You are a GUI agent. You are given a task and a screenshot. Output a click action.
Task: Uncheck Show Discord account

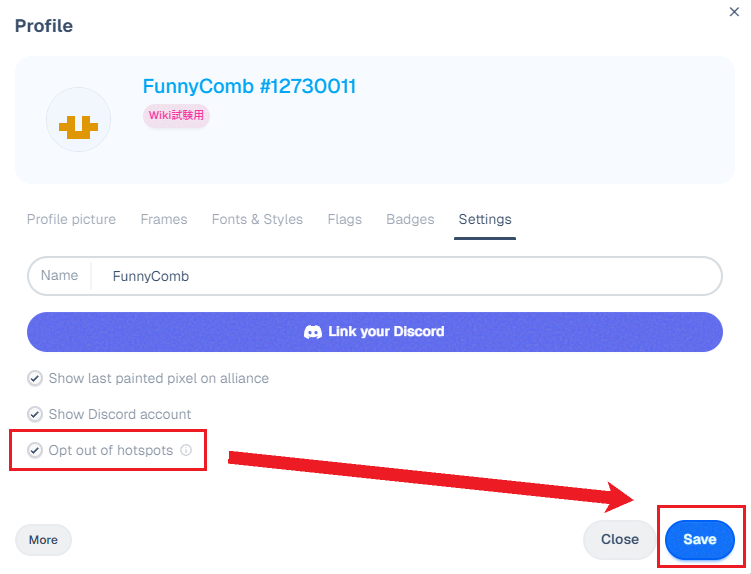pyautogui.click(x=34, y=414)
